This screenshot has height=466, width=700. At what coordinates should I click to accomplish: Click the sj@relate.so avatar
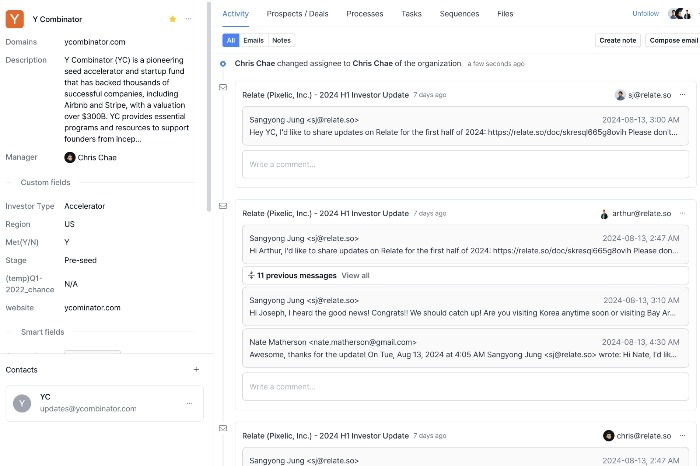point(620,95)
